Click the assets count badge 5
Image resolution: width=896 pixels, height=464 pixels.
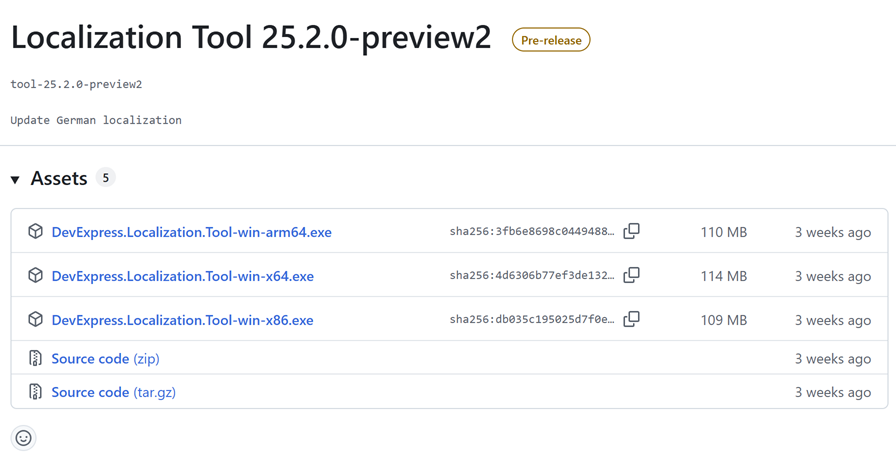105,178
